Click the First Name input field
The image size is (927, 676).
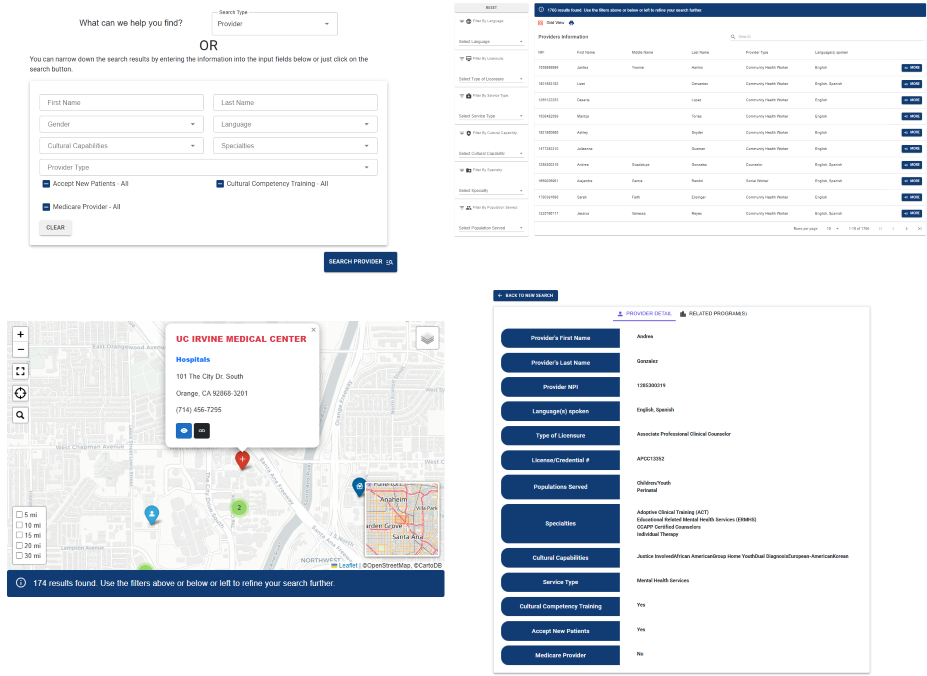[x=121, y=103]
